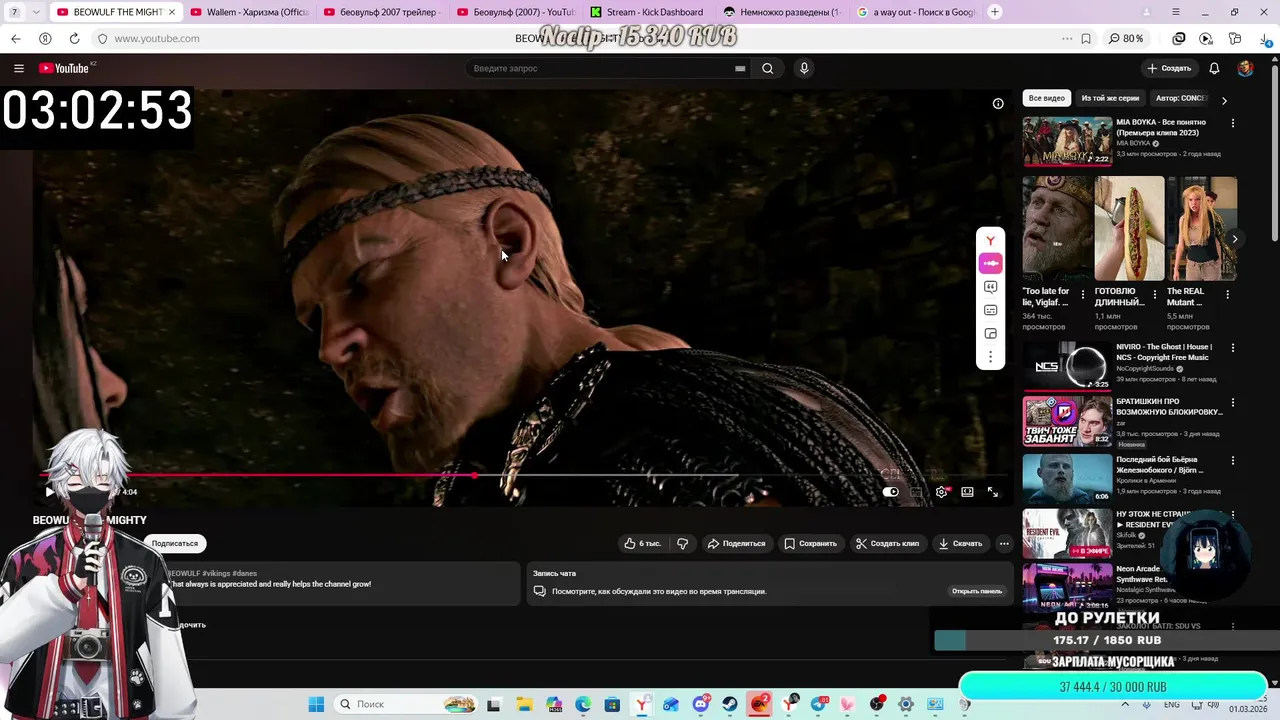Click the Подписаться subscribe button
The image size is (1280, 720).
[175, 543]
